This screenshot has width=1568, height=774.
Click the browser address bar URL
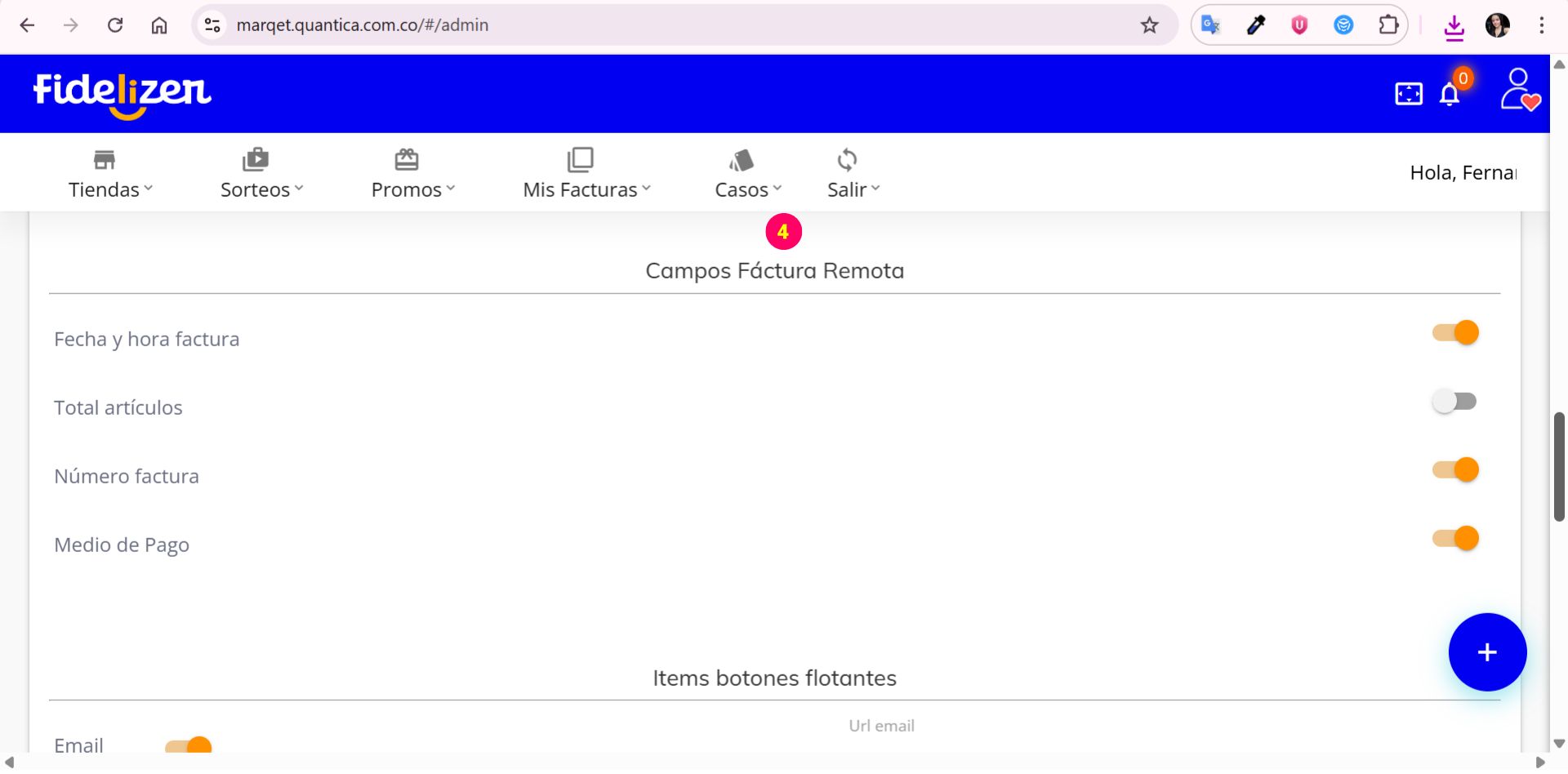(363, 25)
